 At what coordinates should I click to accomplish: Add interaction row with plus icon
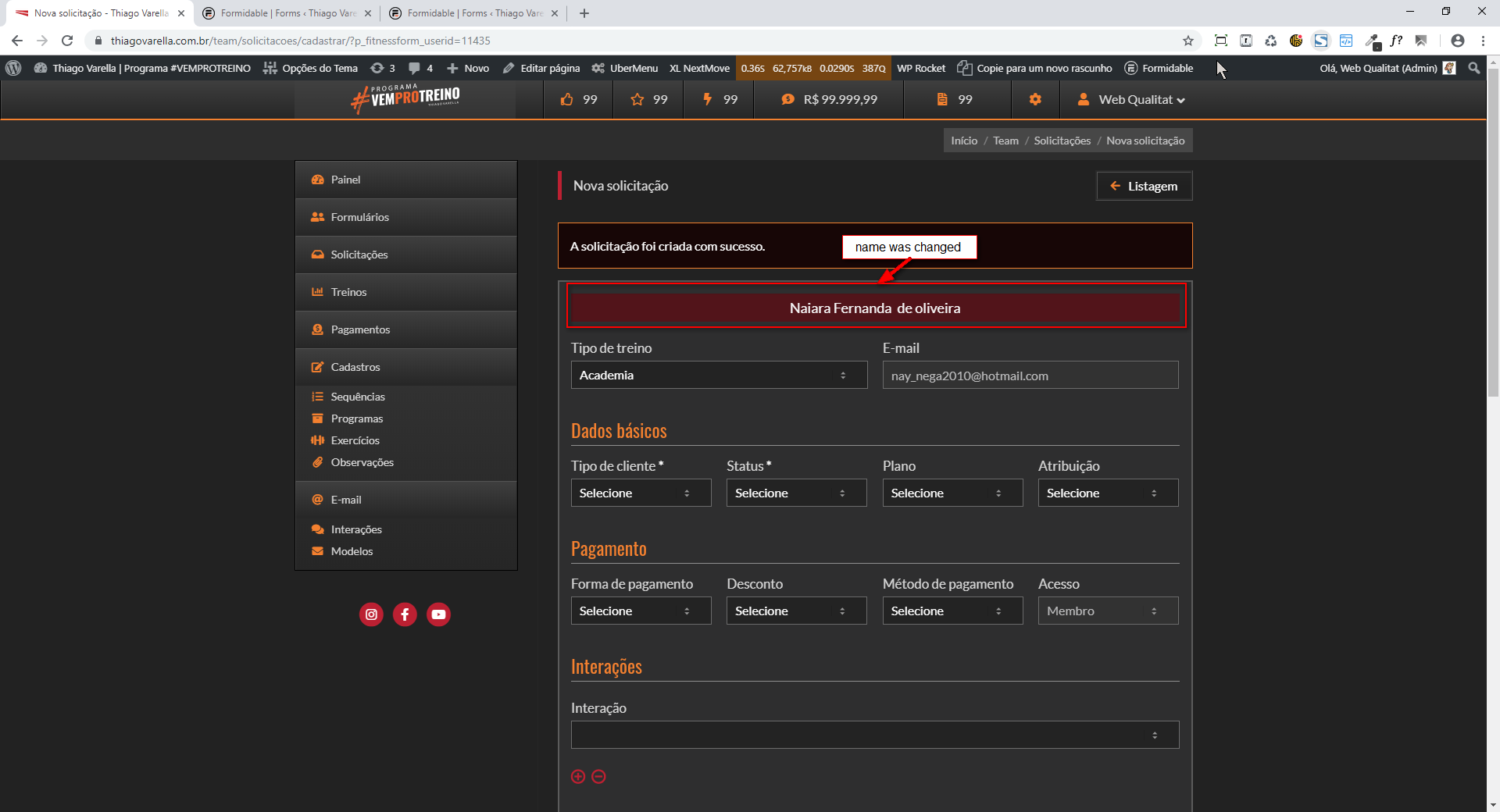pos(578,776)
